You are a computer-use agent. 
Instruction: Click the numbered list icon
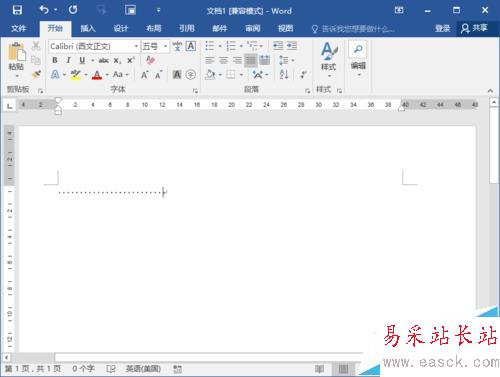231,46
